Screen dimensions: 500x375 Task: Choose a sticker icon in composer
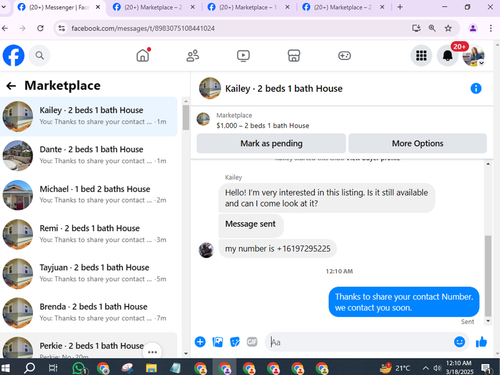(x=235, y=342)
